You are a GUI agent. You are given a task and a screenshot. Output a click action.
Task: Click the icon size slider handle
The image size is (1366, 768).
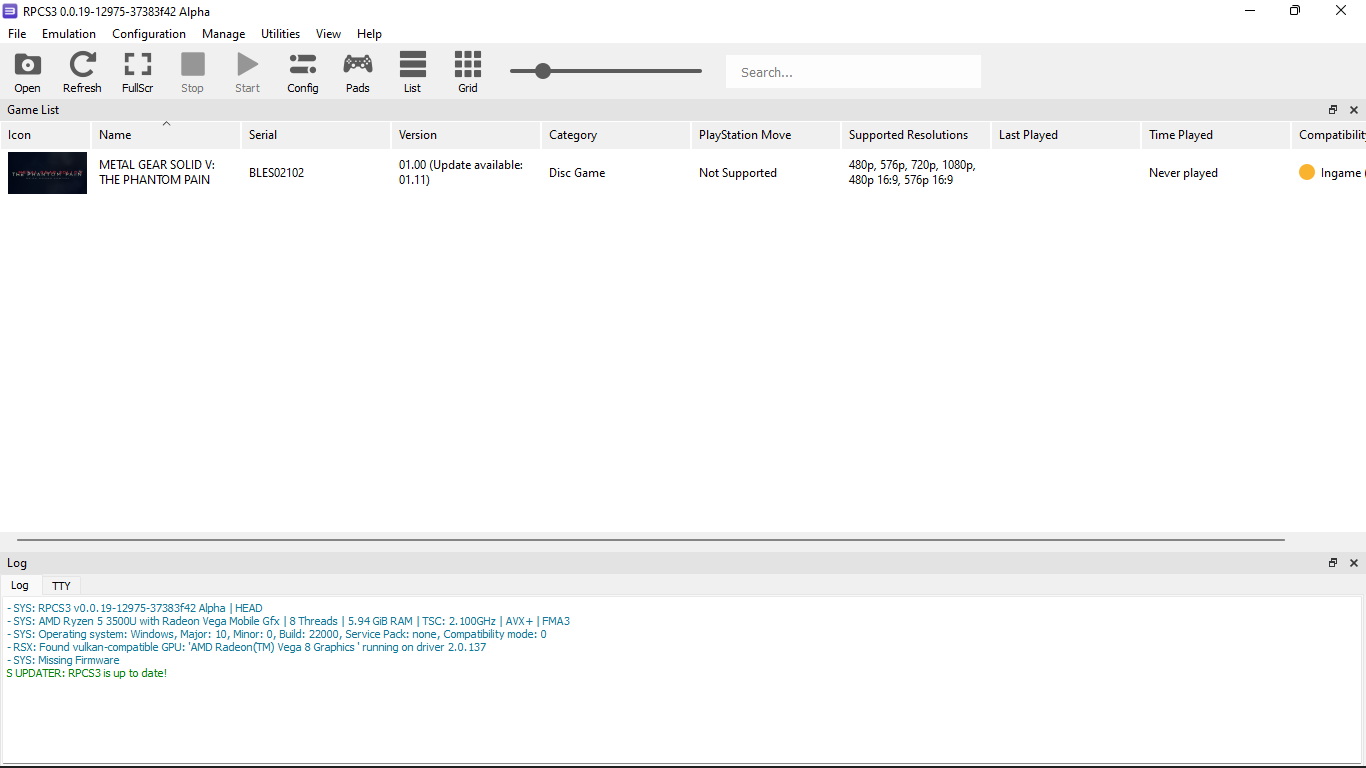(x=543, y=71)
